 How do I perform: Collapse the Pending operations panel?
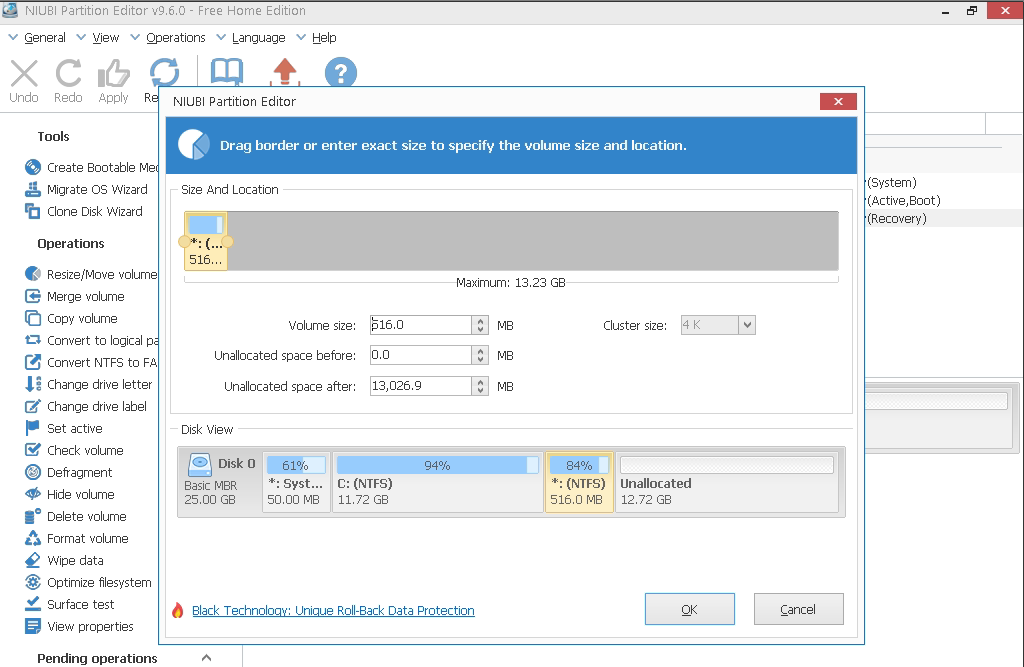206,658
